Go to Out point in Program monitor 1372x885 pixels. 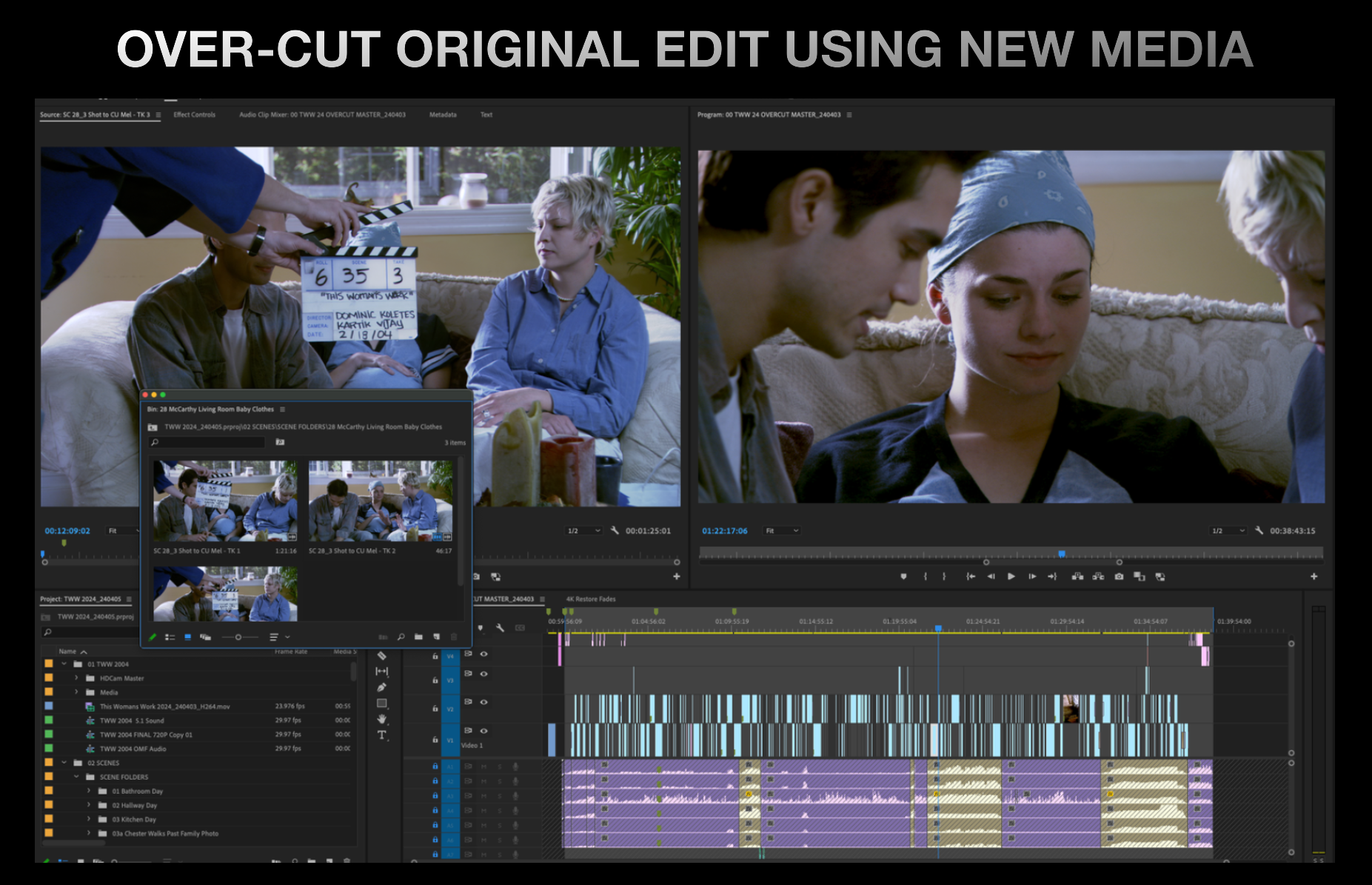(x=1052, y=576)
